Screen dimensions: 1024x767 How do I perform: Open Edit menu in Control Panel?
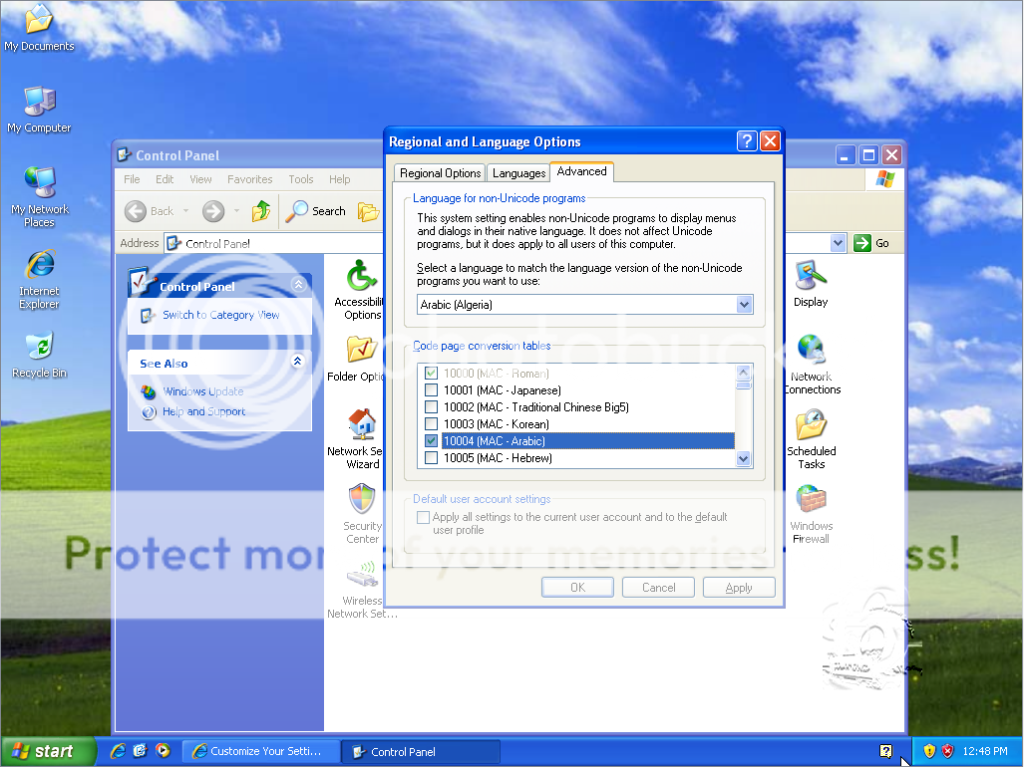pyautogui.click(x=165, y=179)
